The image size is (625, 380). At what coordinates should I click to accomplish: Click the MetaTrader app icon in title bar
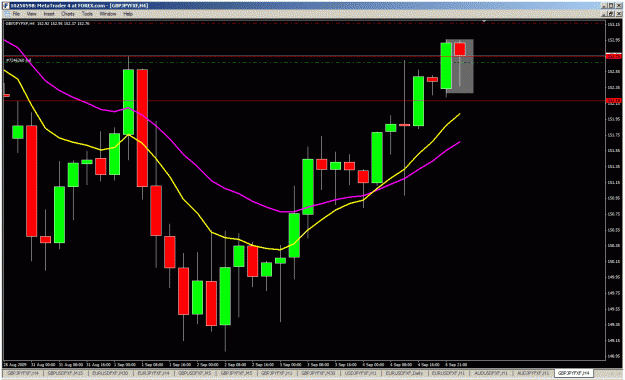tap(6, 6)
